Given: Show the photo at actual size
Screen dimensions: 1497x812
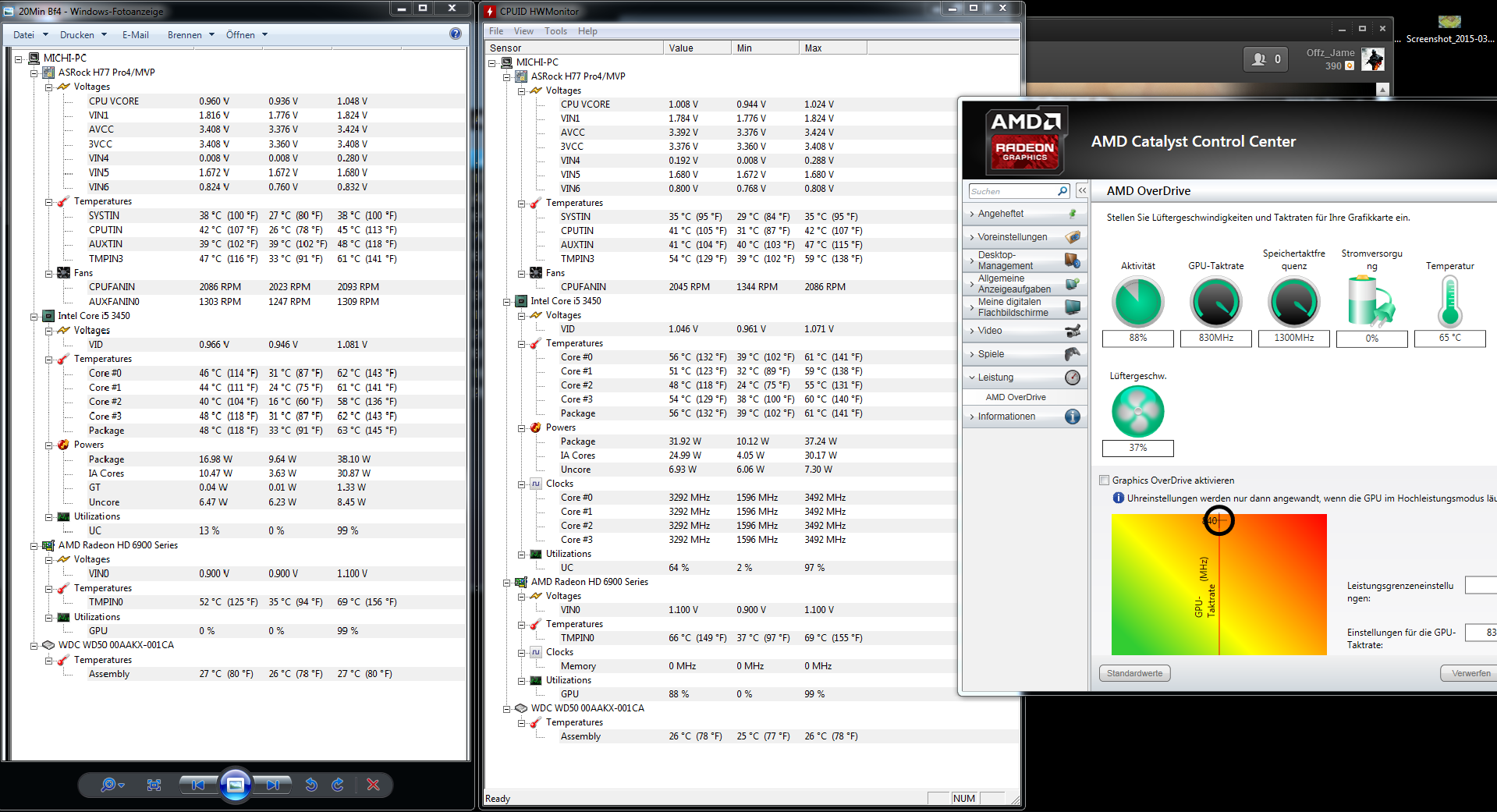Looking at the screenshot, I should [x=154, y=785].
